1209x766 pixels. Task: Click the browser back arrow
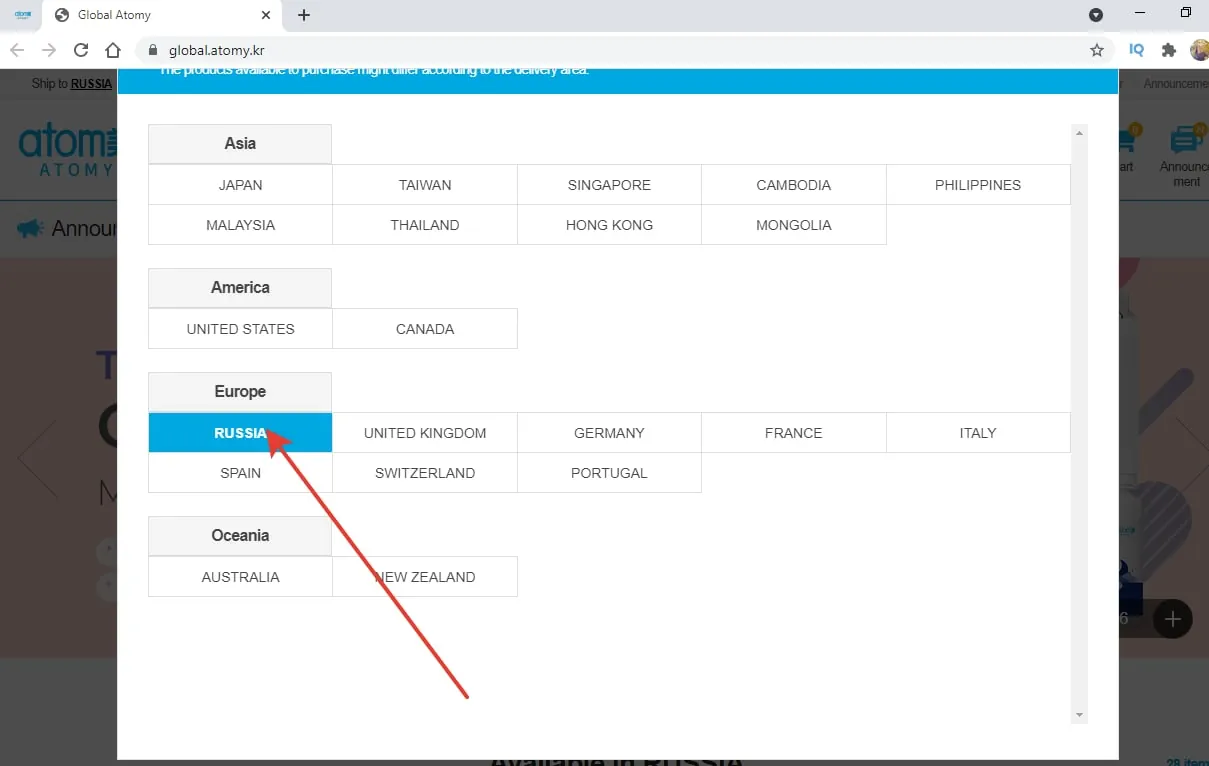point(17,50)
